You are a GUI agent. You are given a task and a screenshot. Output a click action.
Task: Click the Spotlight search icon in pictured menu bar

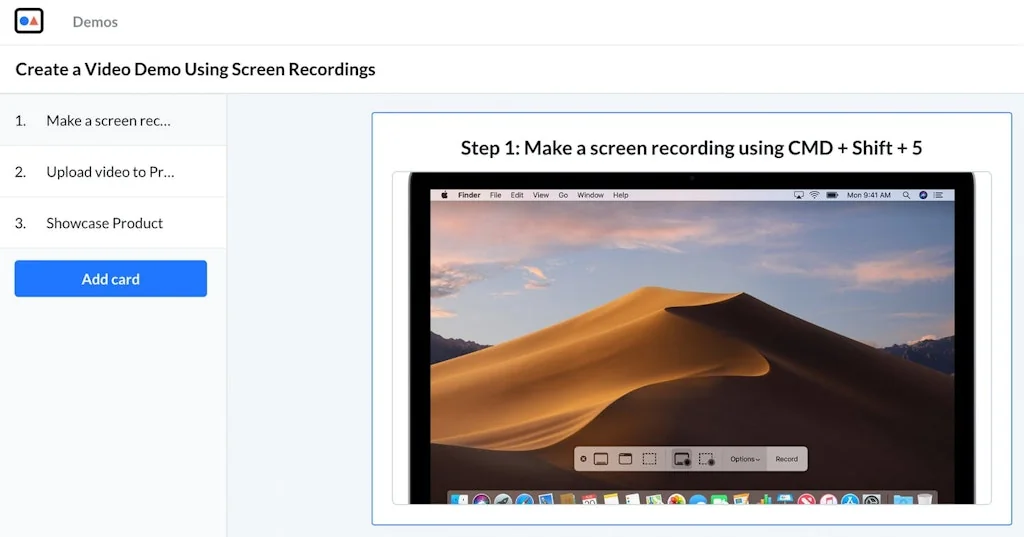point(906,195)
